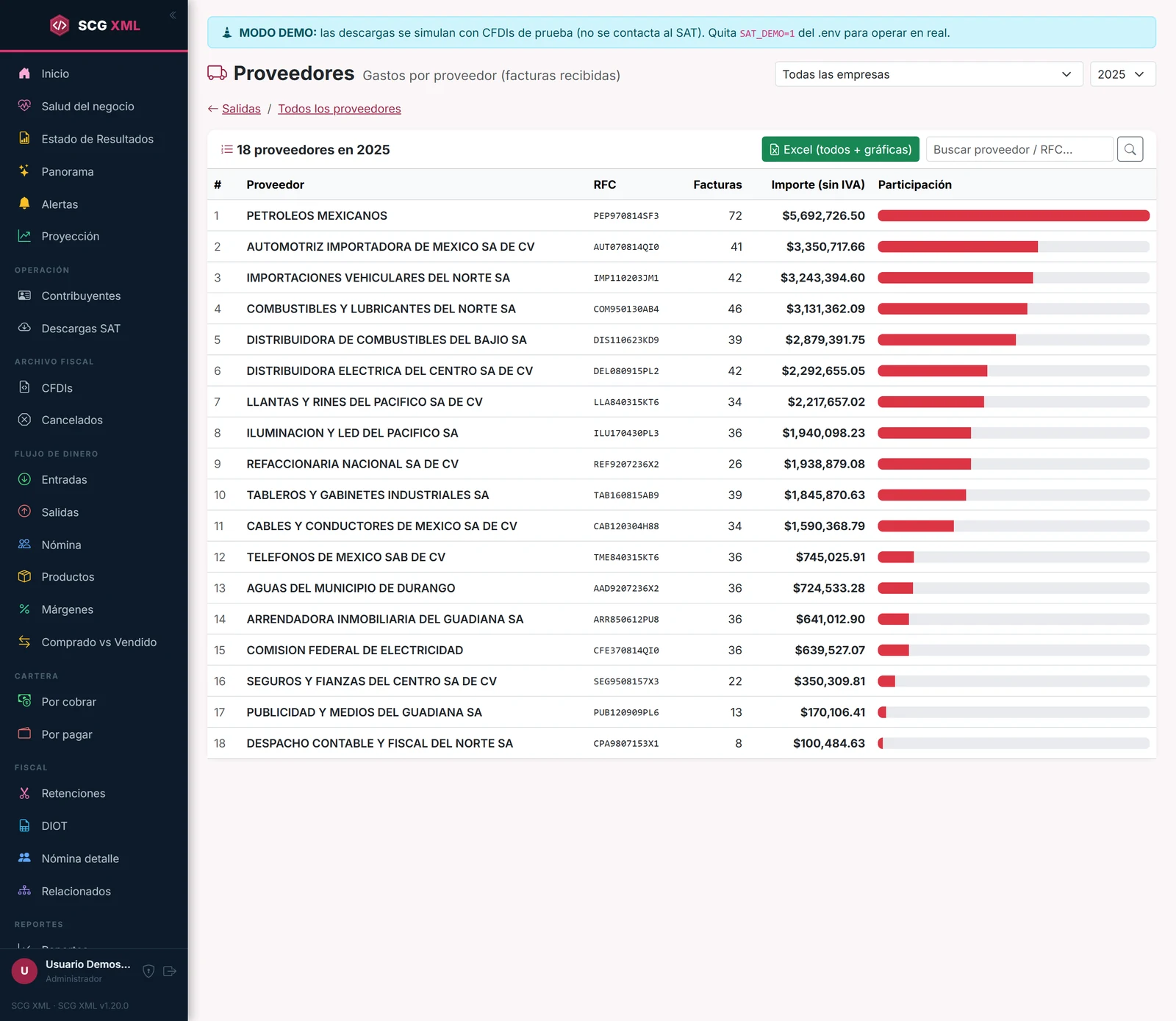Click the shield icon beside the user name
This screenshot has width=1176, height=1021.
coord(148,971)
